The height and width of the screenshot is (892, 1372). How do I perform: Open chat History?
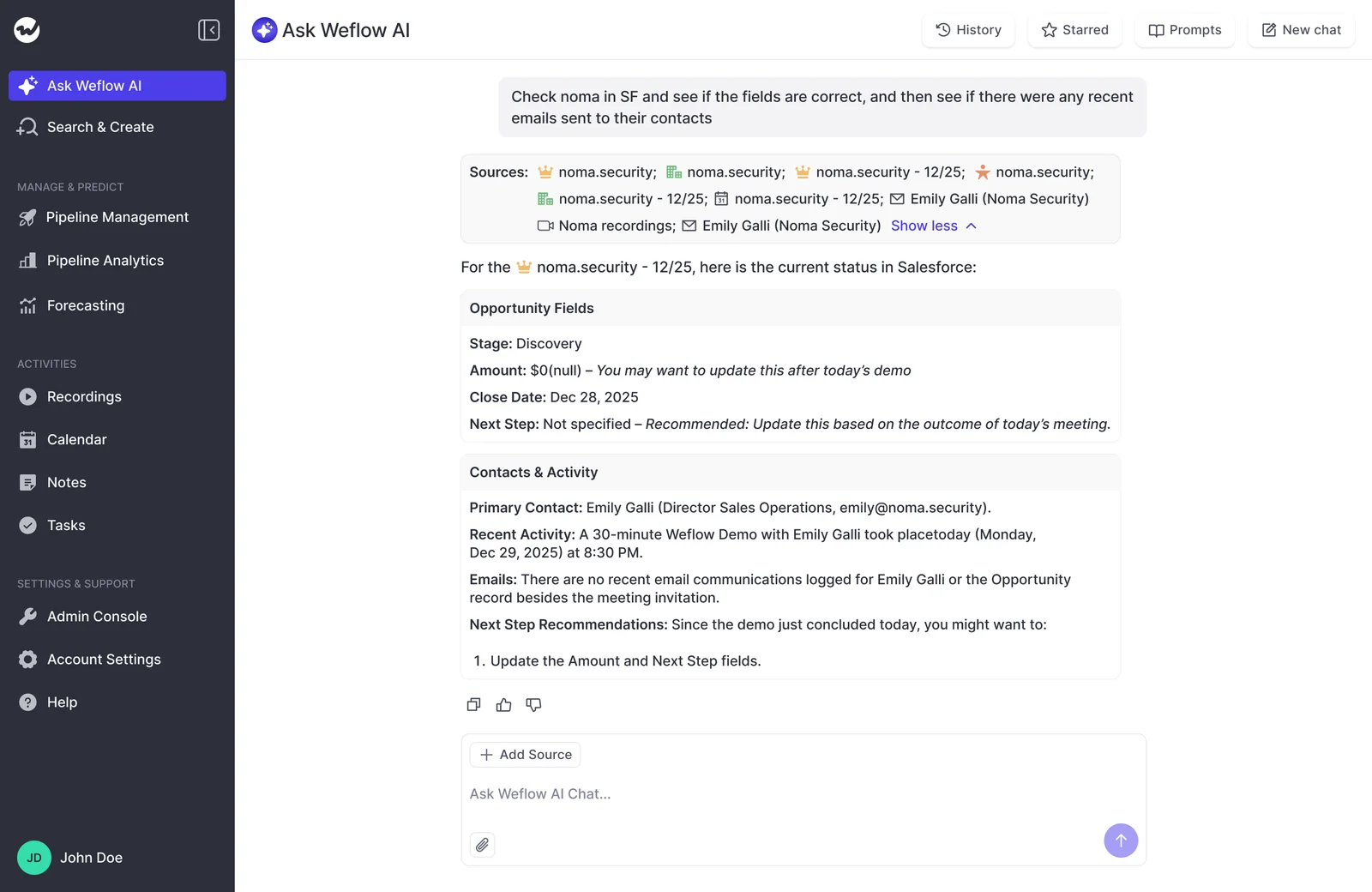(968, 30)
